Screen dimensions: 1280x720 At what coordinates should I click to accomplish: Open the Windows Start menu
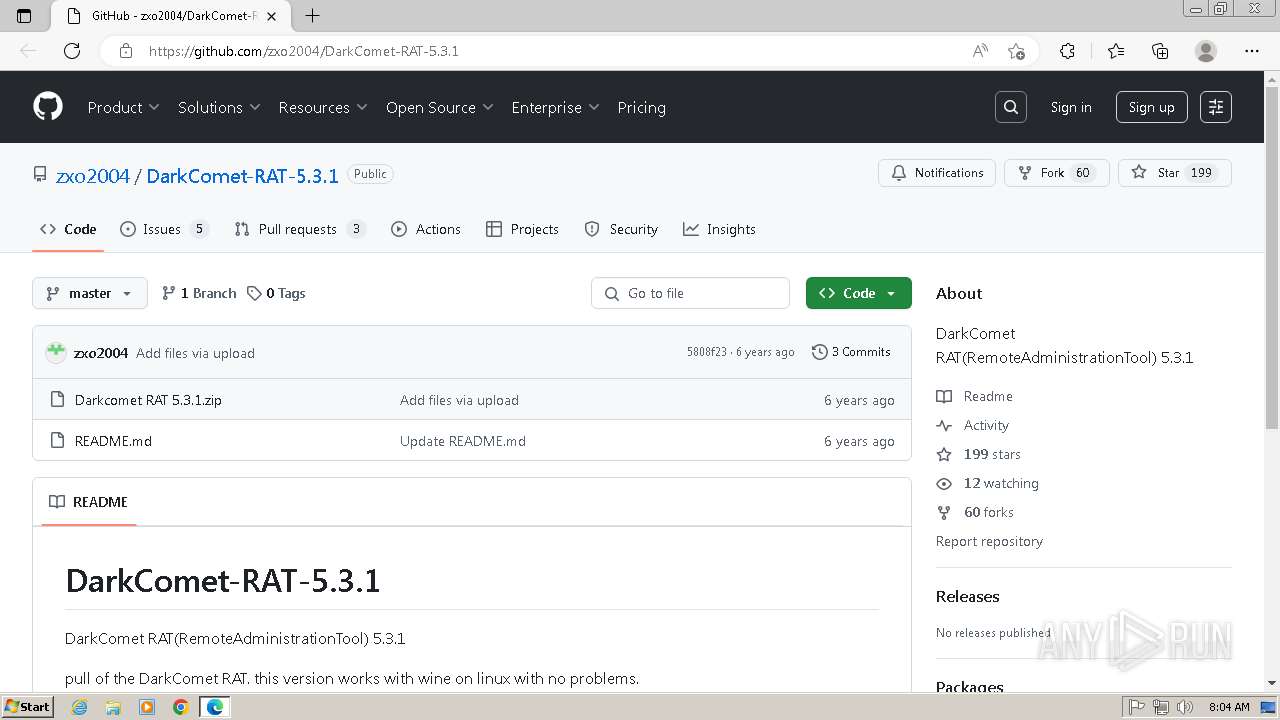click(28, 707)
